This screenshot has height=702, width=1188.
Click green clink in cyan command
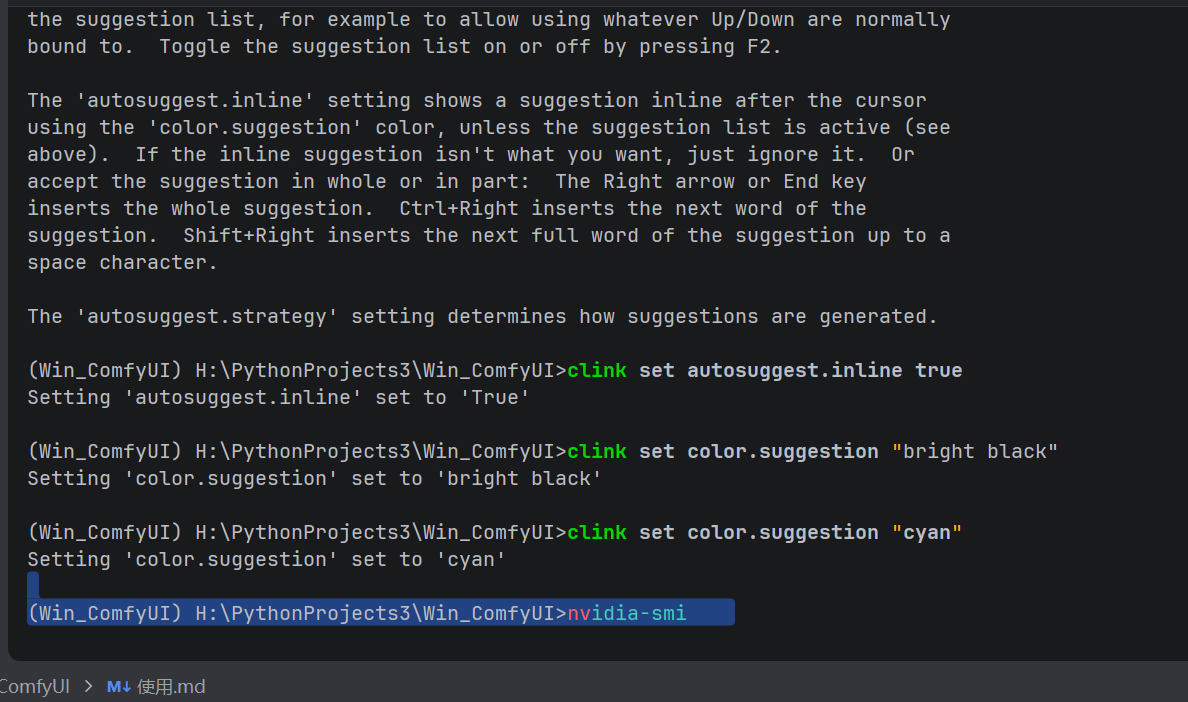[597, 532]
